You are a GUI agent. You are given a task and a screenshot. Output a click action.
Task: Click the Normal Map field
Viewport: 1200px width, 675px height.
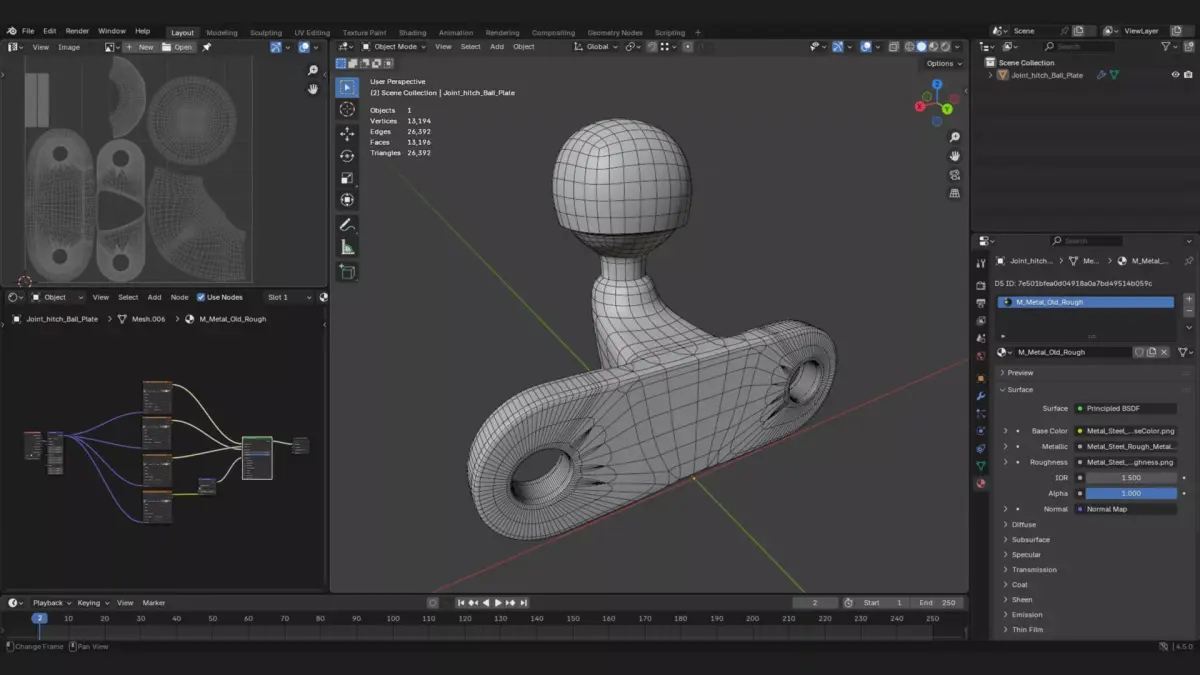point(1125,509)
